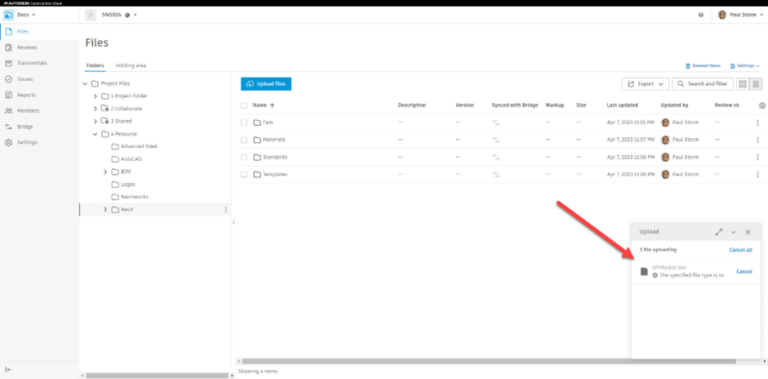Expand the 2 Collaborate folder node
Image resolution: width=768 pixels, height=379 pixels.
pyautogui.click(x=95, y=109)
